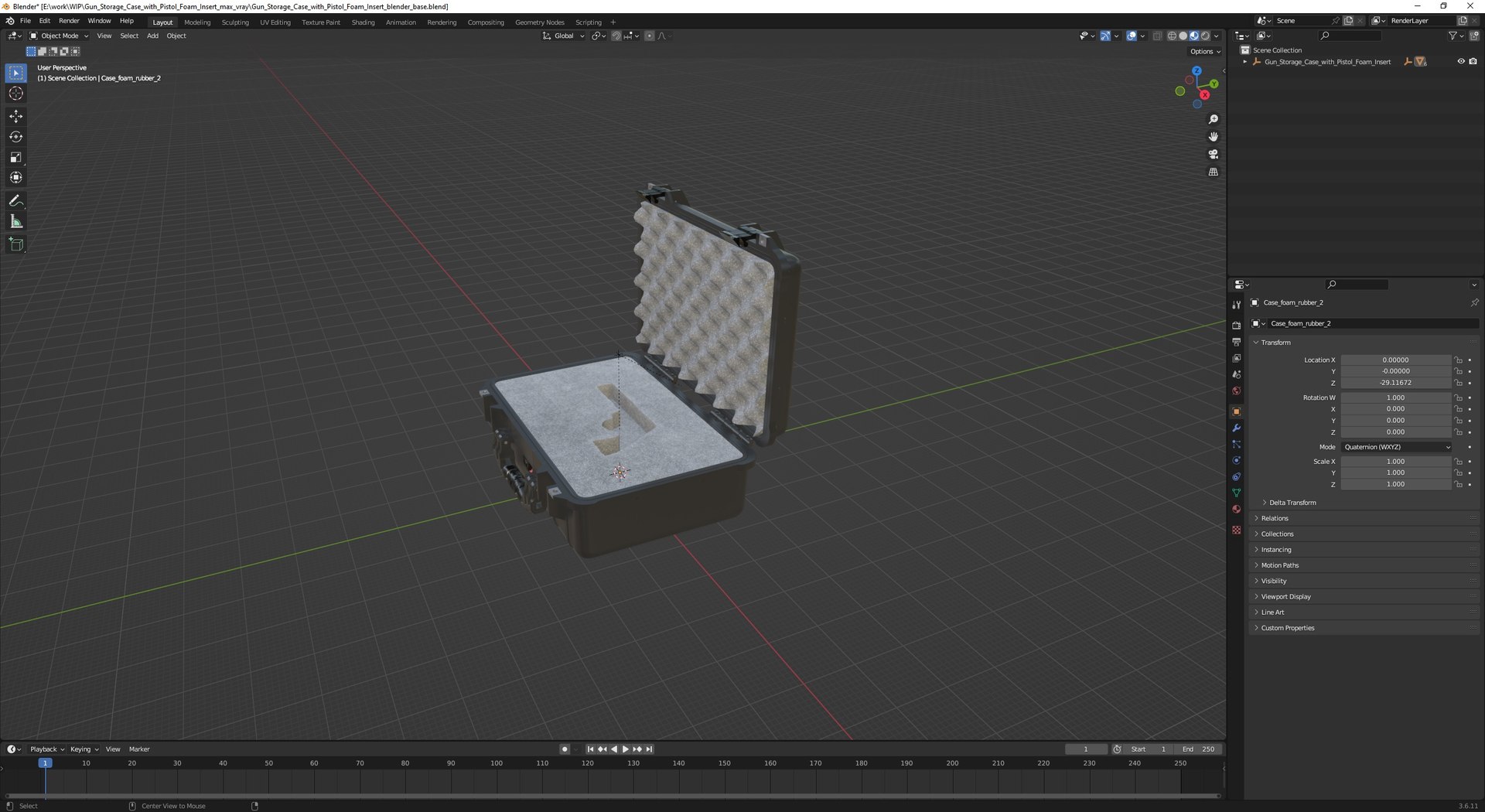Click the zoom viewport magnifier icon

point(1213,119)
